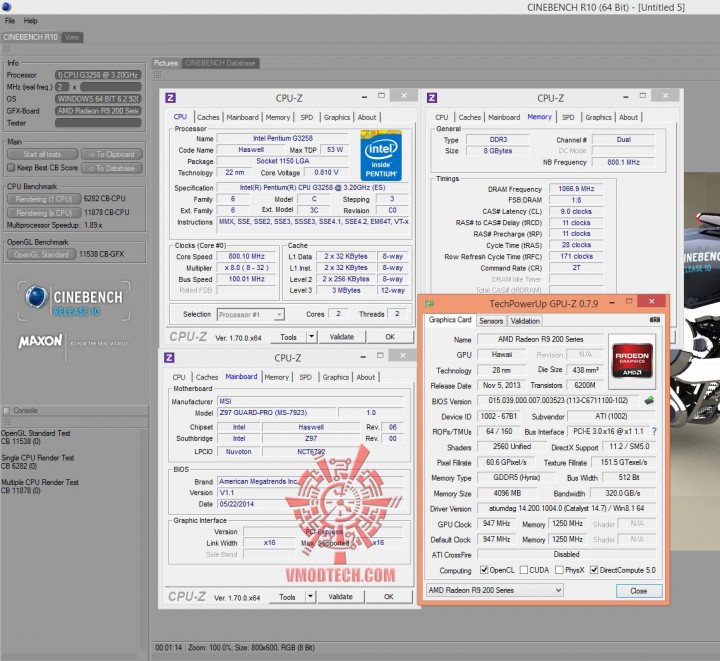
Task: Switch to CINEBENCH Database tab
Action: (220, 63)
